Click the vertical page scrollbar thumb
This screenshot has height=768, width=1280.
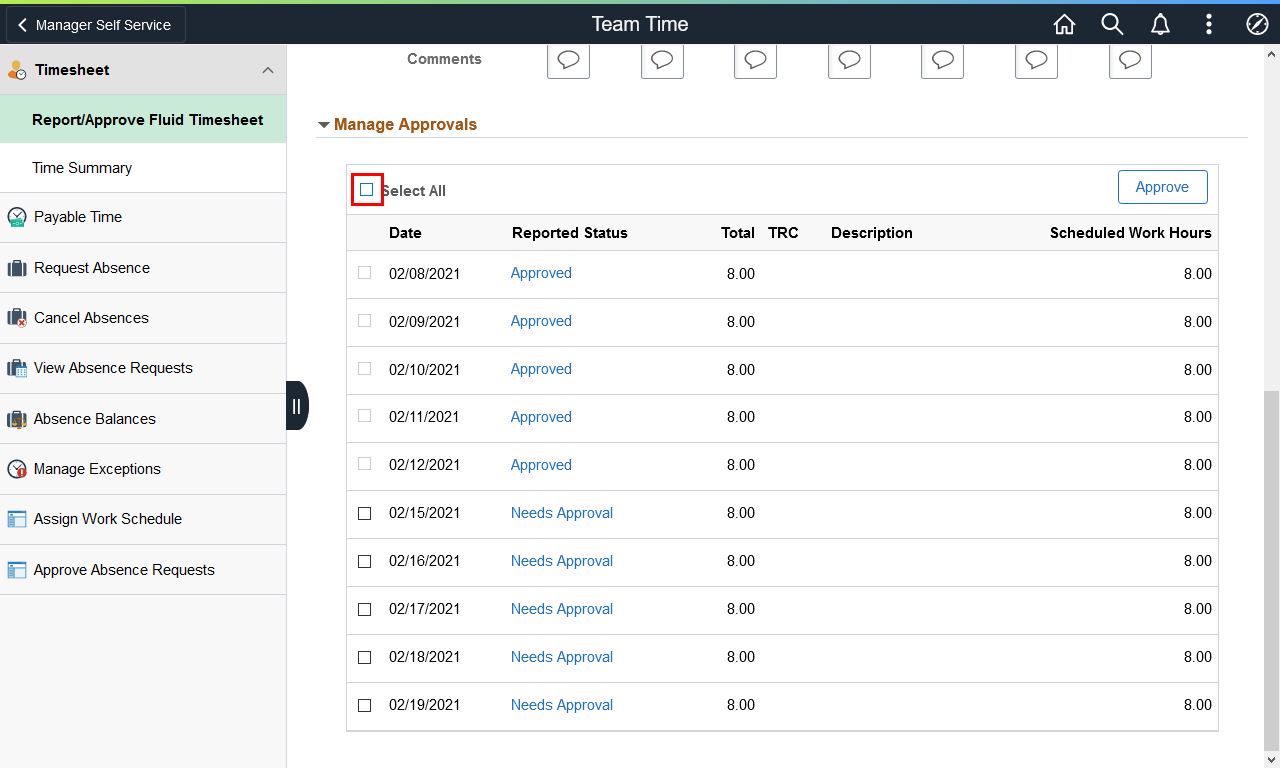tap(1271, 570)
